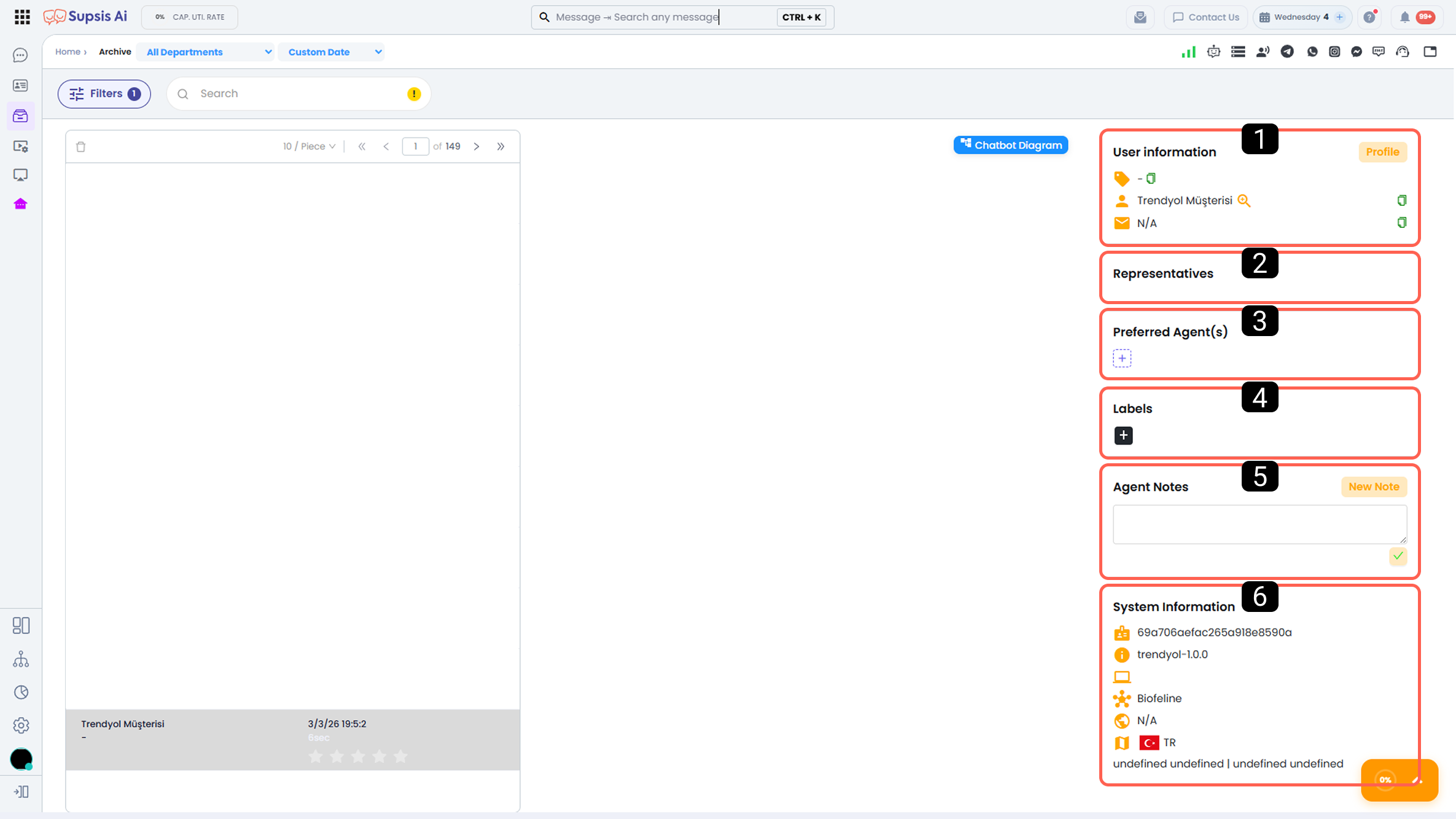
Task: Select the Trendyol Müşterisi conversation row
Action: coord(293,740)
